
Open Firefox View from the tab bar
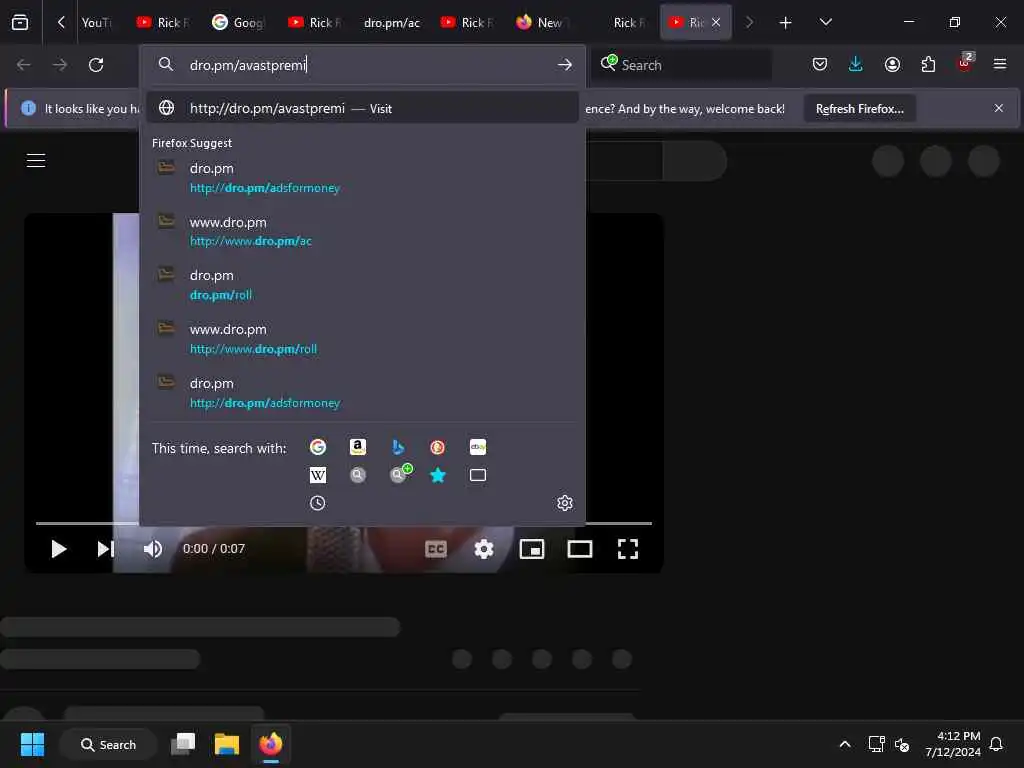pos(20,22)
